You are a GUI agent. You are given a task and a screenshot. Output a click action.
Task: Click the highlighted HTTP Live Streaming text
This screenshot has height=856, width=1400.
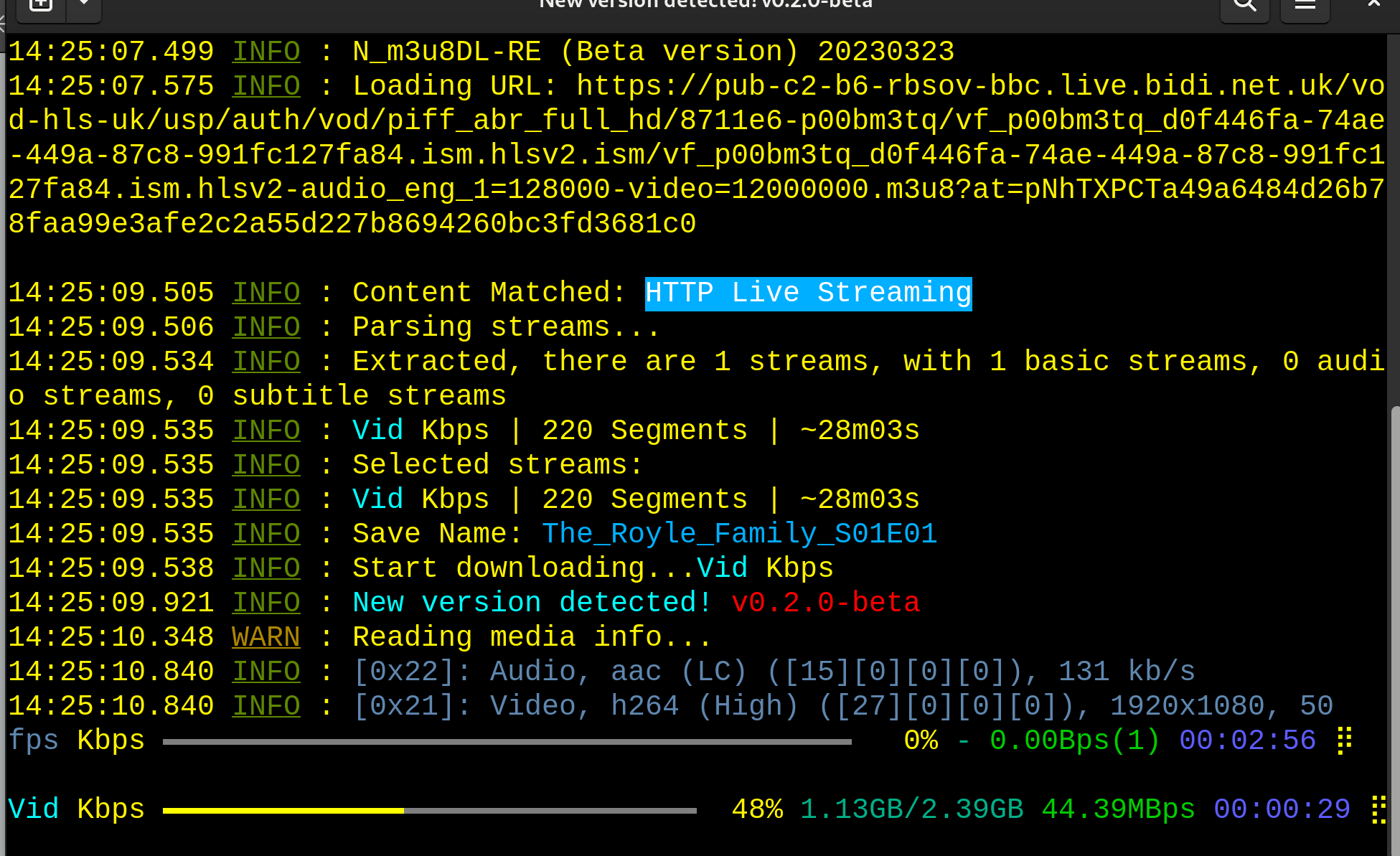808,293
